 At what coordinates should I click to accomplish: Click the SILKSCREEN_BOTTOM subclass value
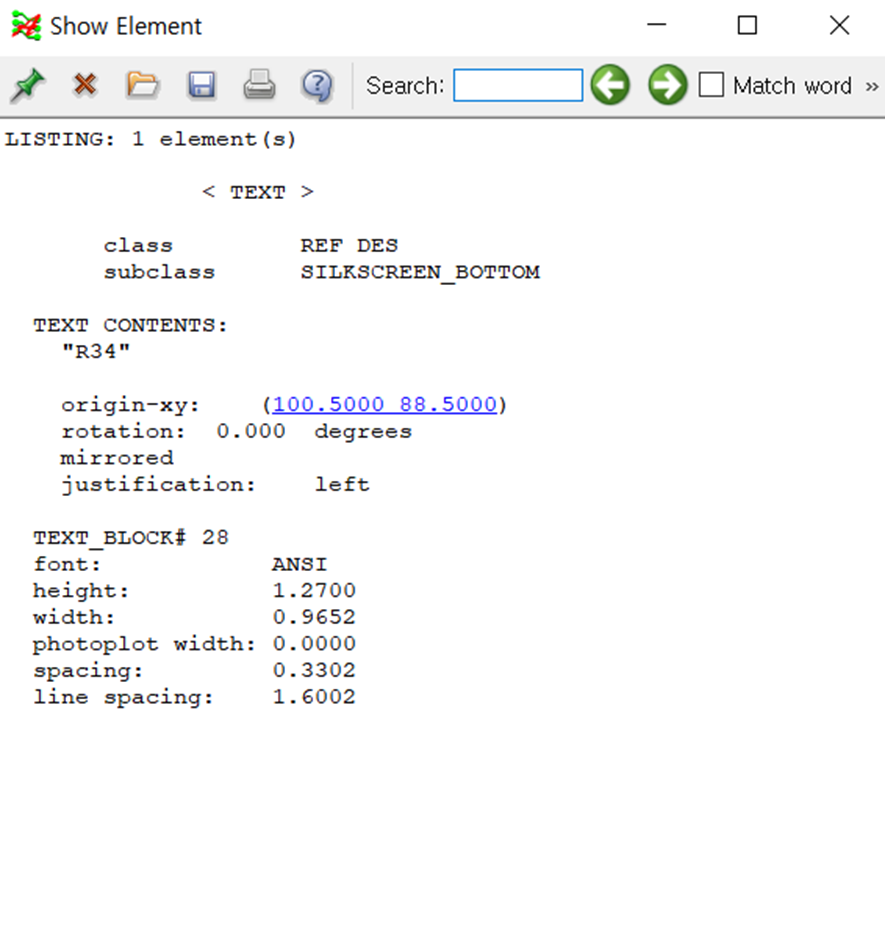click(x=420, y=272)
